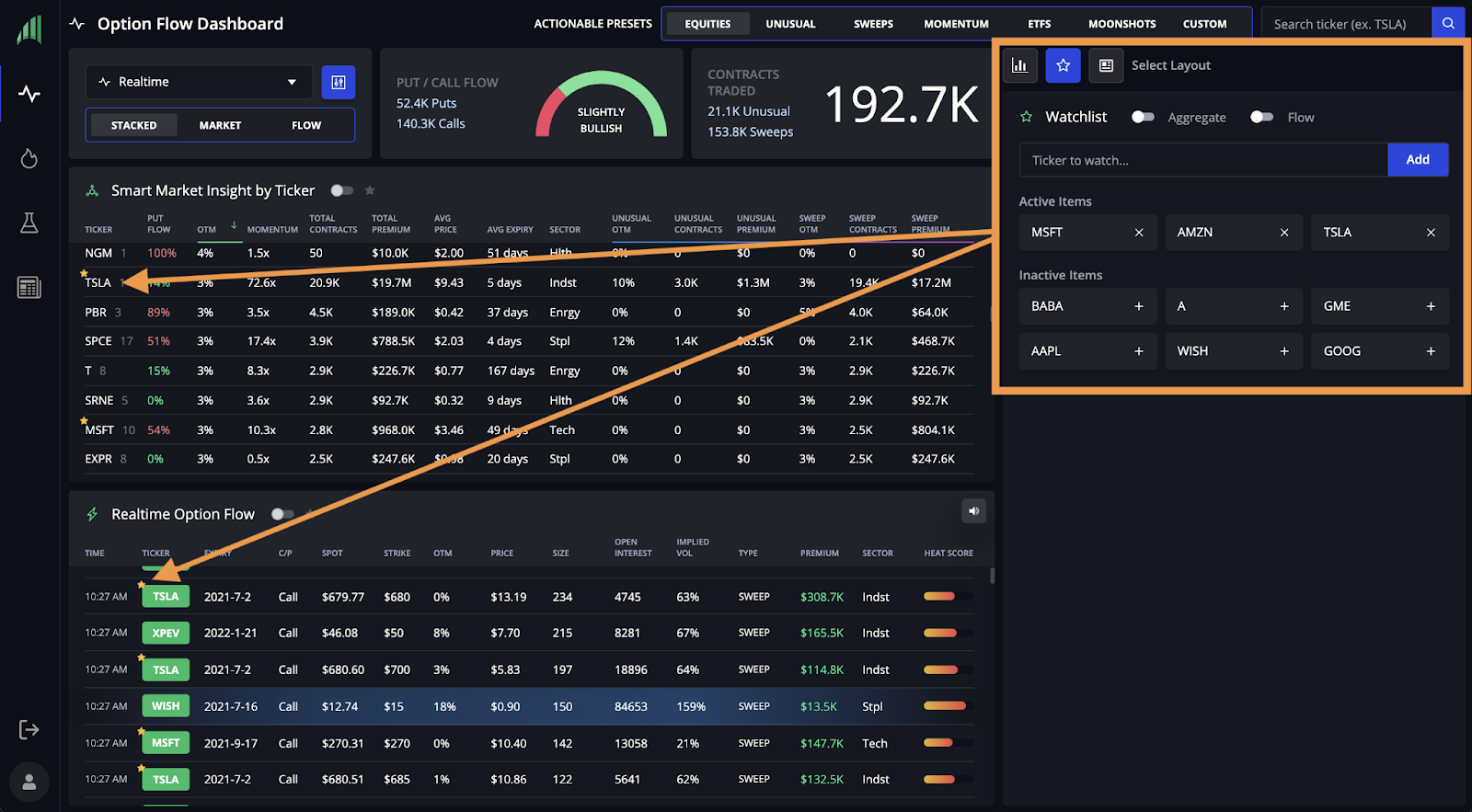Screen dimensions: 1472x812
Task: Switch to the MOONSHOTS preset tab
Action: coord(1122,24)
